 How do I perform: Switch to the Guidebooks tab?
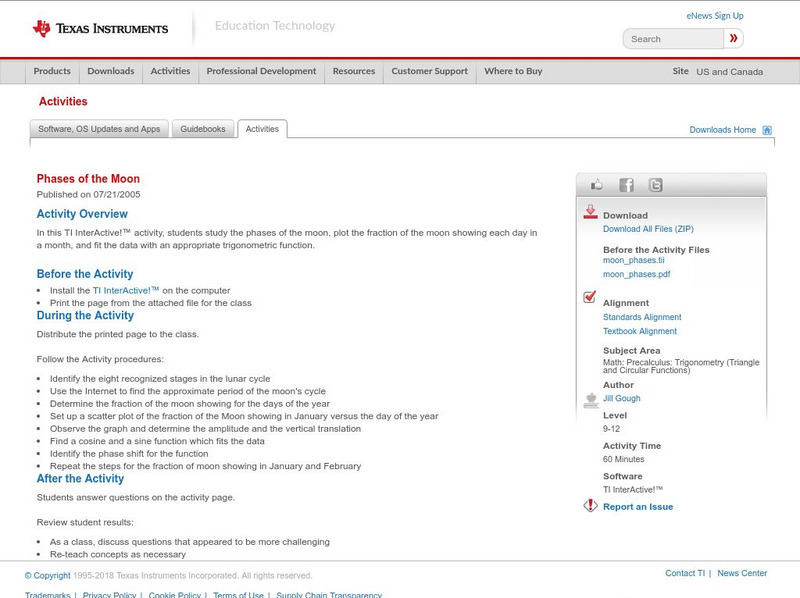coord(203,129)
